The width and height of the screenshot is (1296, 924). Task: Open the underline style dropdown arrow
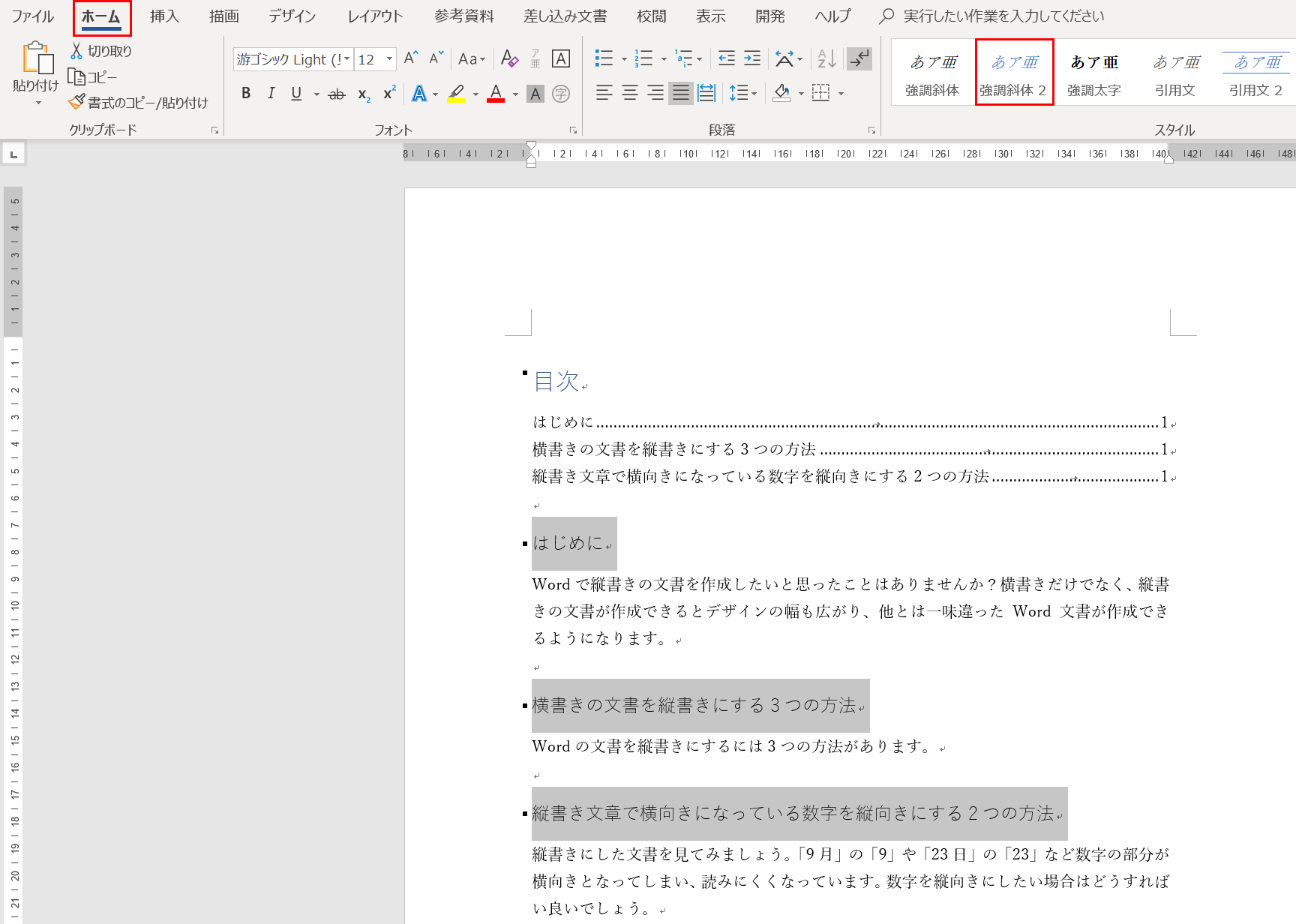[x=316, y=94]
